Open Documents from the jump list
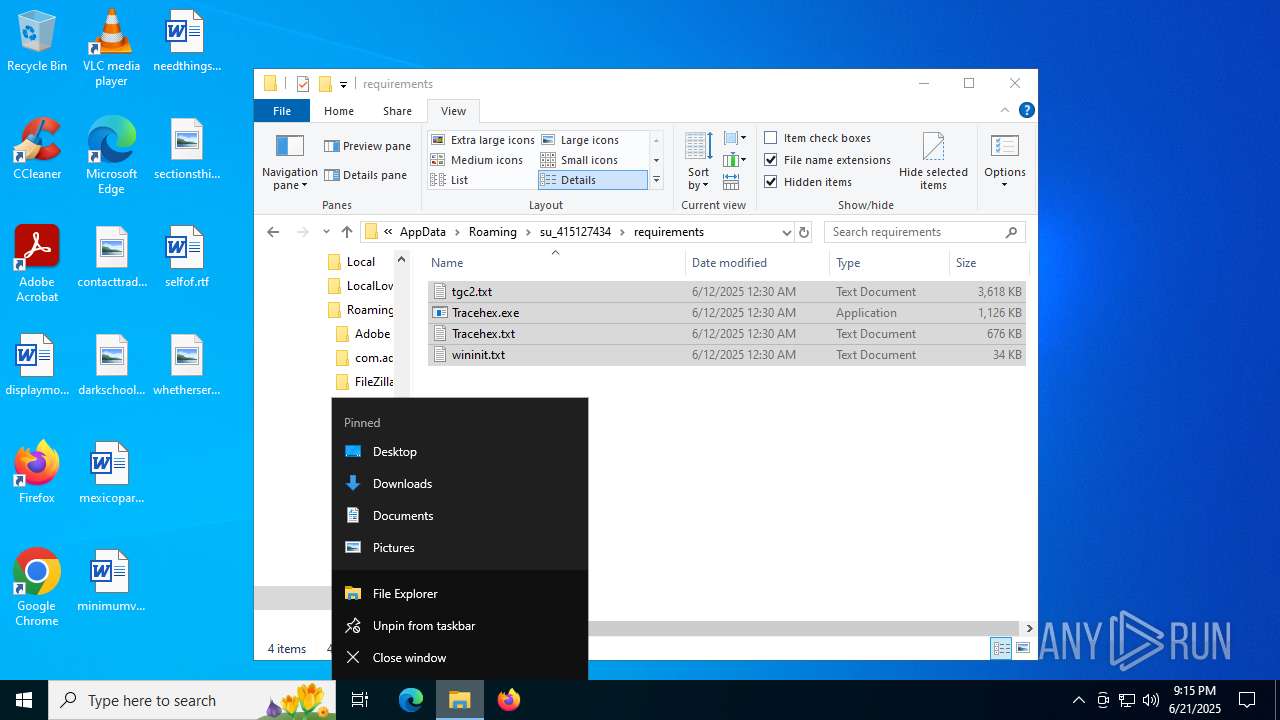 click(460, 516)
